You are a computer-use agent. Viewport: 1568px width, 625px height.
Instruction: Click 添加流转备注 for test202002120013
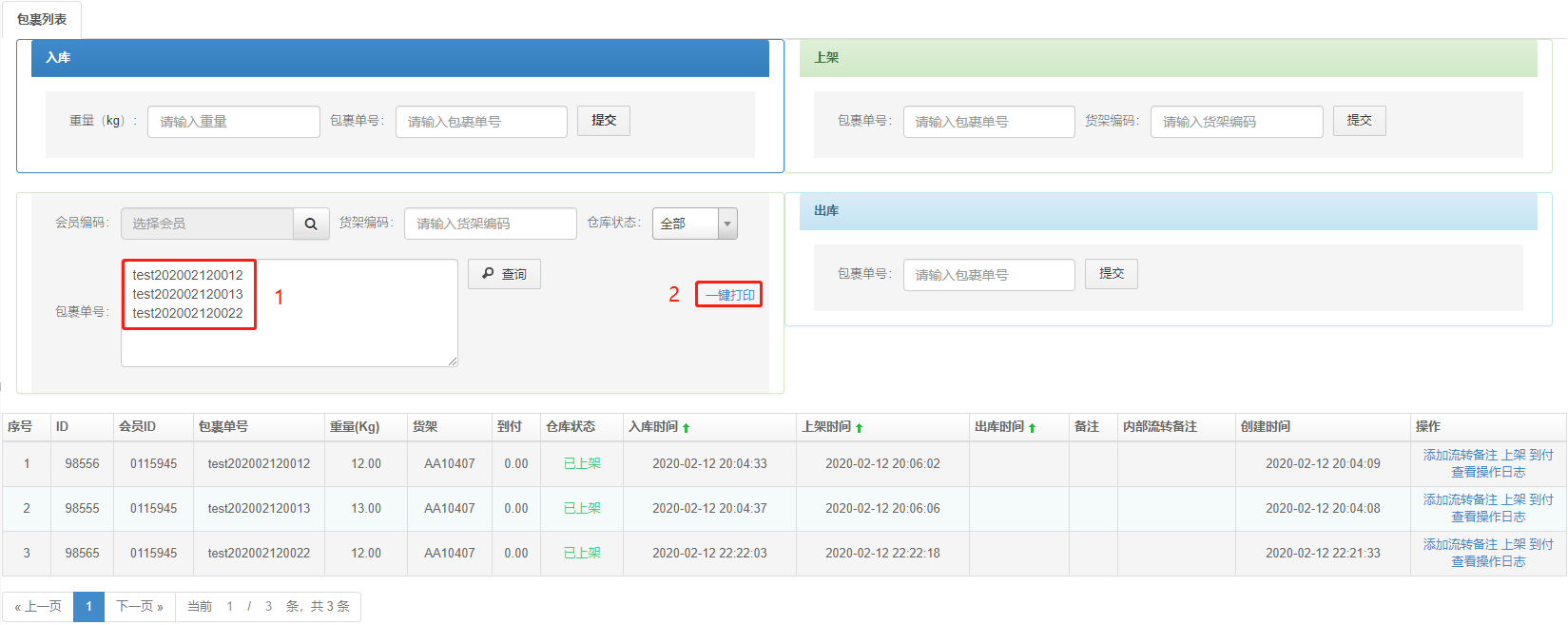pos(1460,500)
